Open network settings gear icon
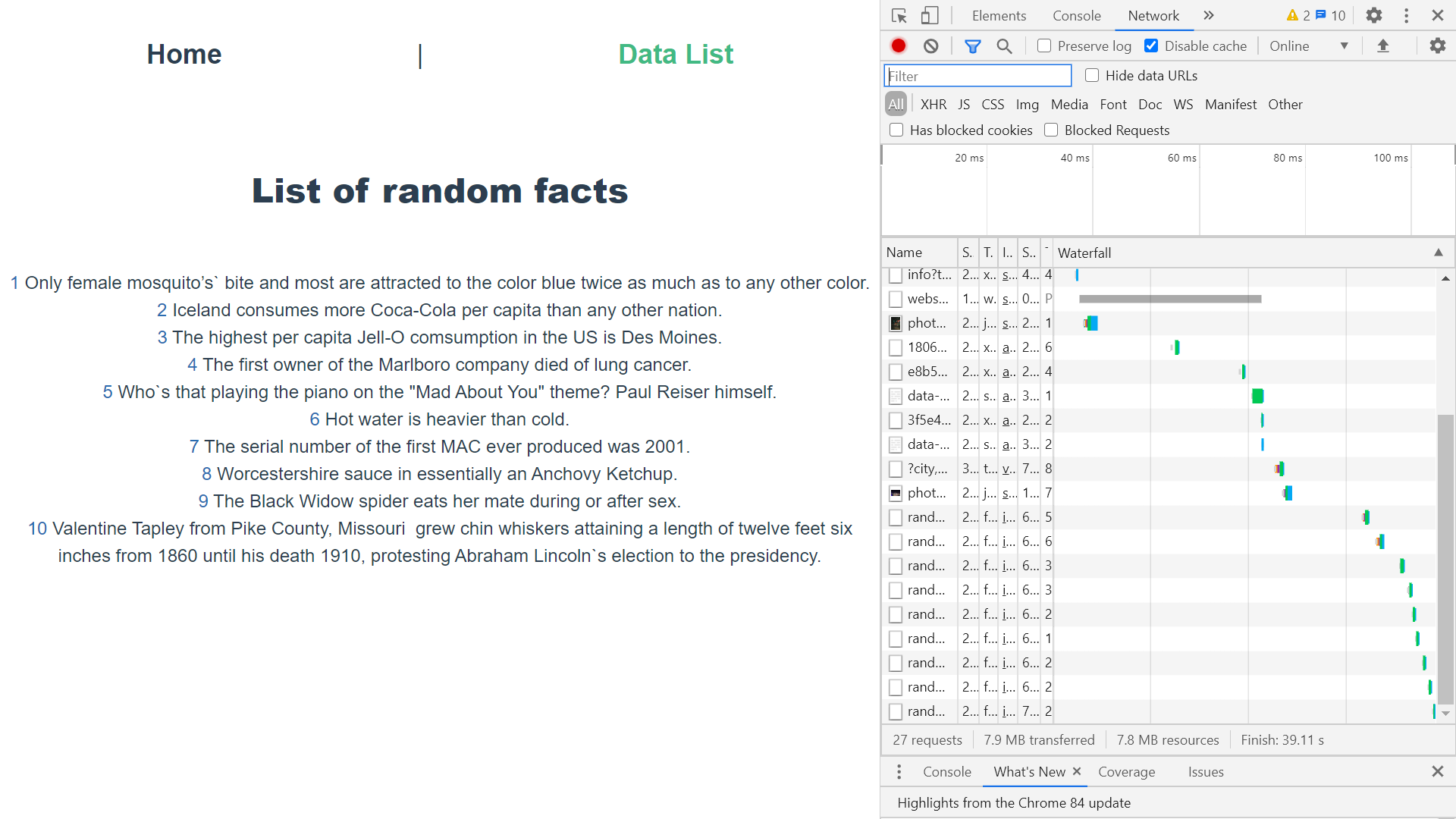 tap(1438, 46)
